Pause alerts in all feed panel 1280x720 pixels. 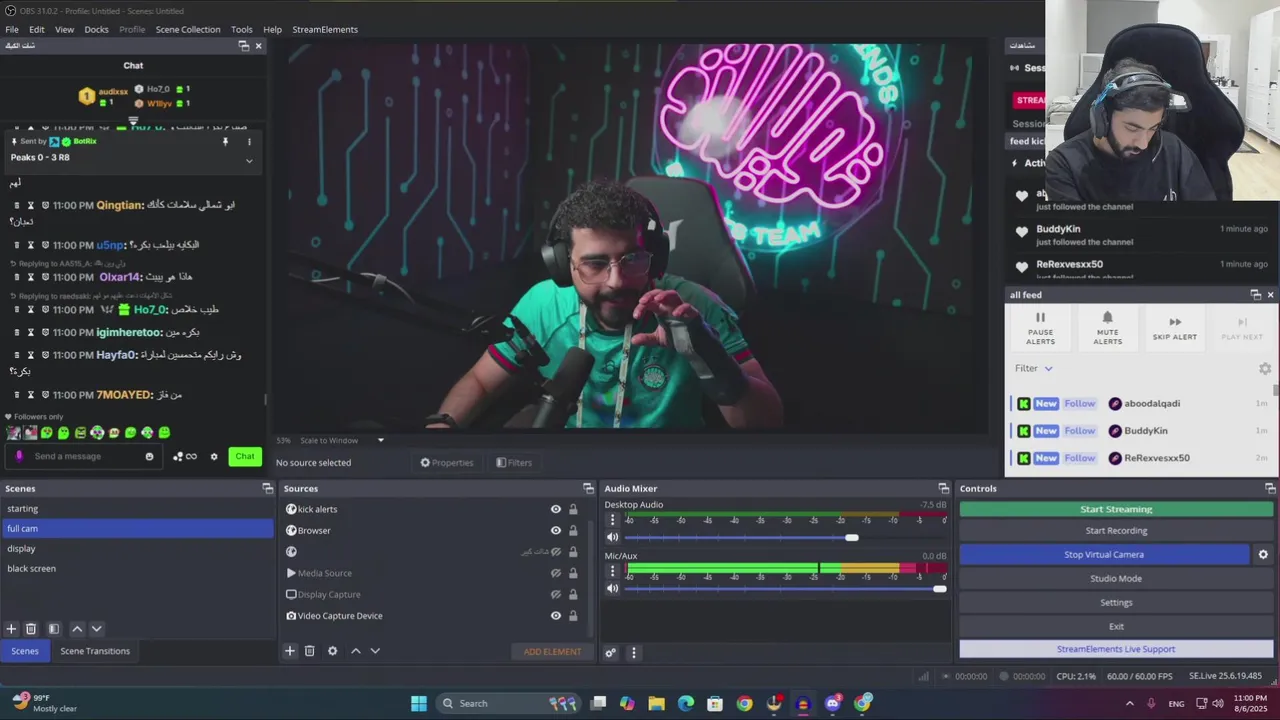1040,327
